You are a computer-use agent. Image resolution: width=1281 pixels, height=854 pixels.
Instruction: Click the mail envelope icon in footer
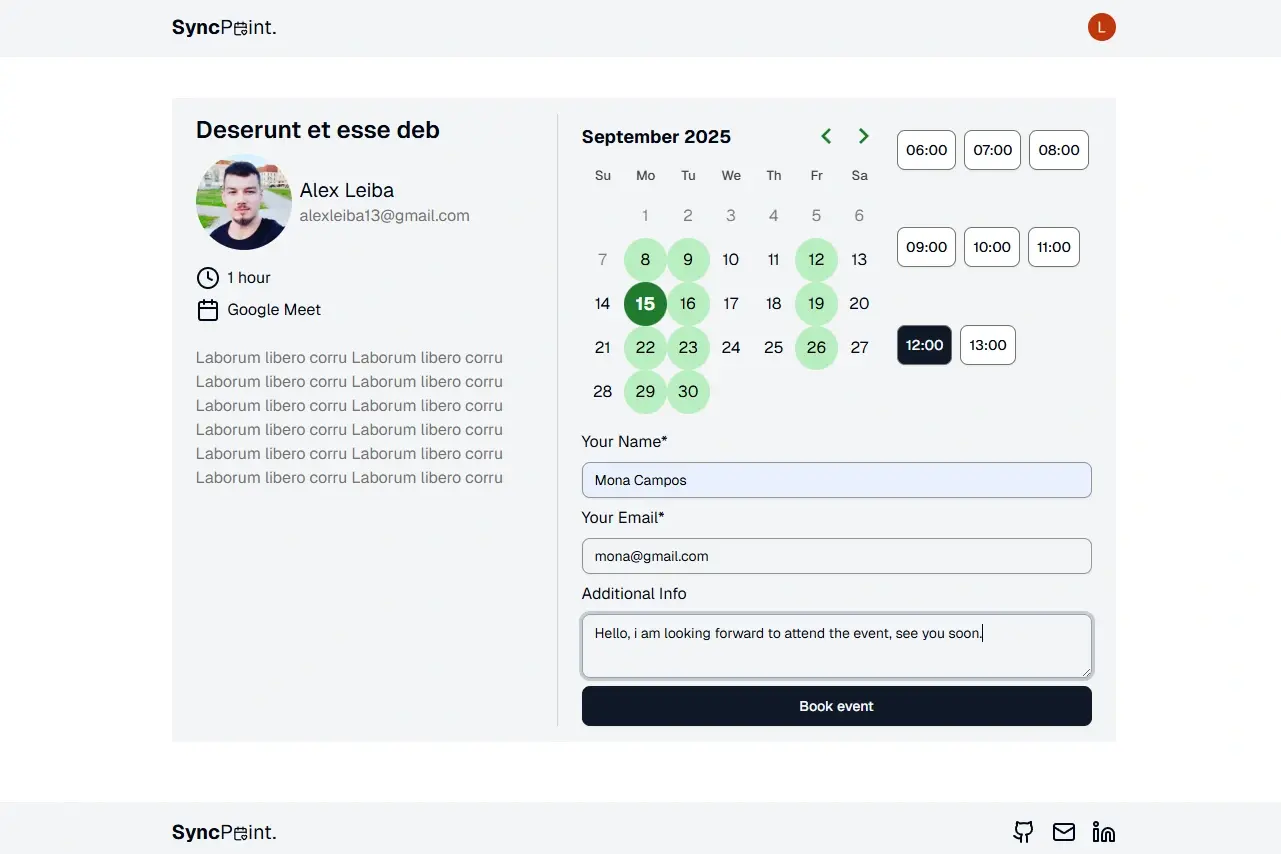tap(1064, 832)
